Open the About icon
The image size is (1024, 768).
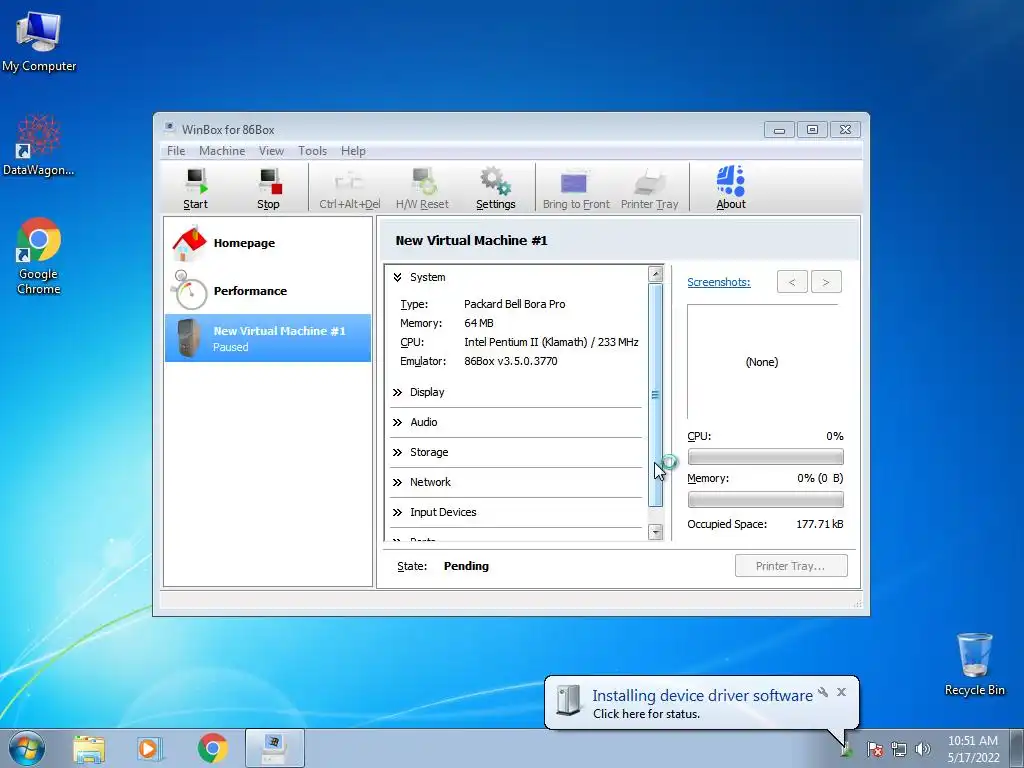[730, 188]
